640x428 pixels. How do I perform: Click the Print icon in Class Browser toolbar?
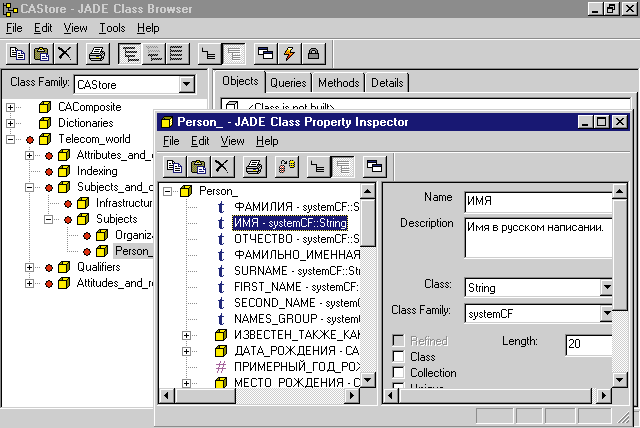pos(97,54)
